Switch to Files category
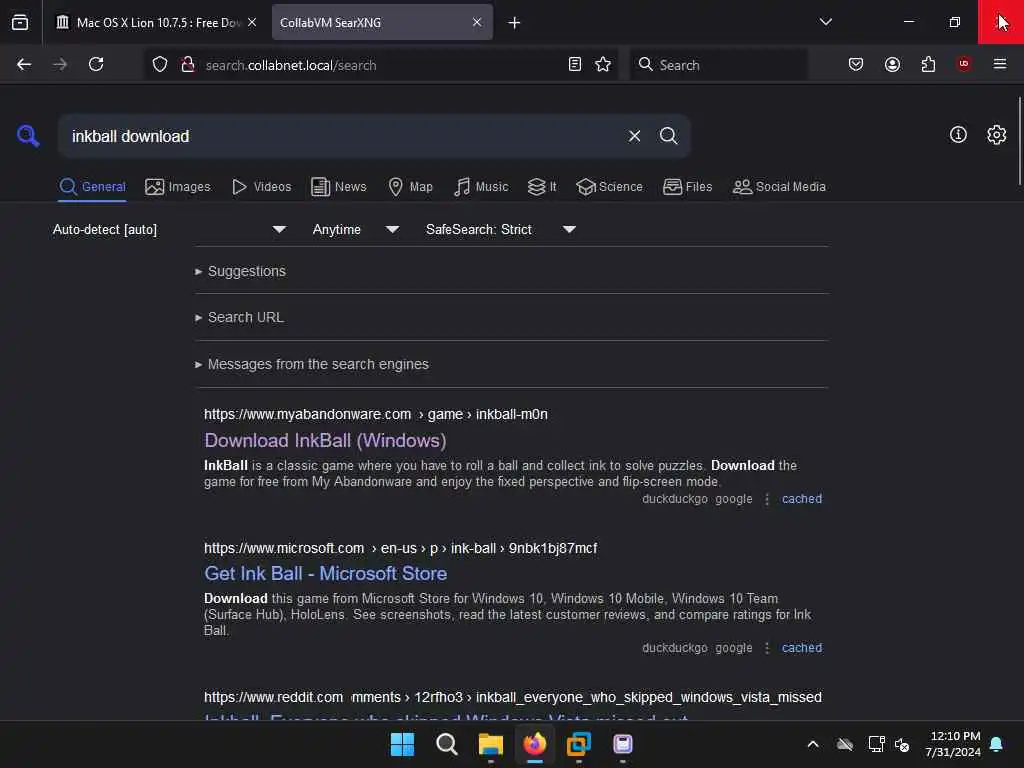The height and width of the screenshot is (768, 1024). 687,187
